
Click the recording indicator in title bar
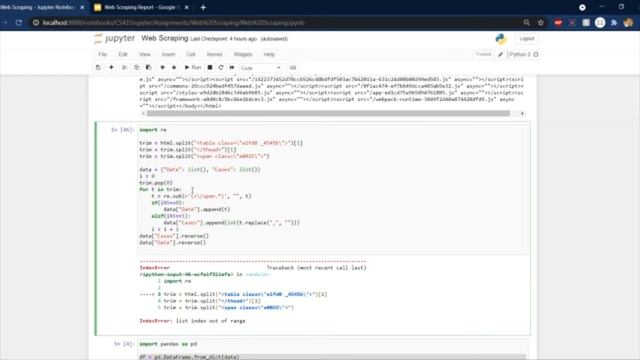pyautogui.click(x=582, y=7)
